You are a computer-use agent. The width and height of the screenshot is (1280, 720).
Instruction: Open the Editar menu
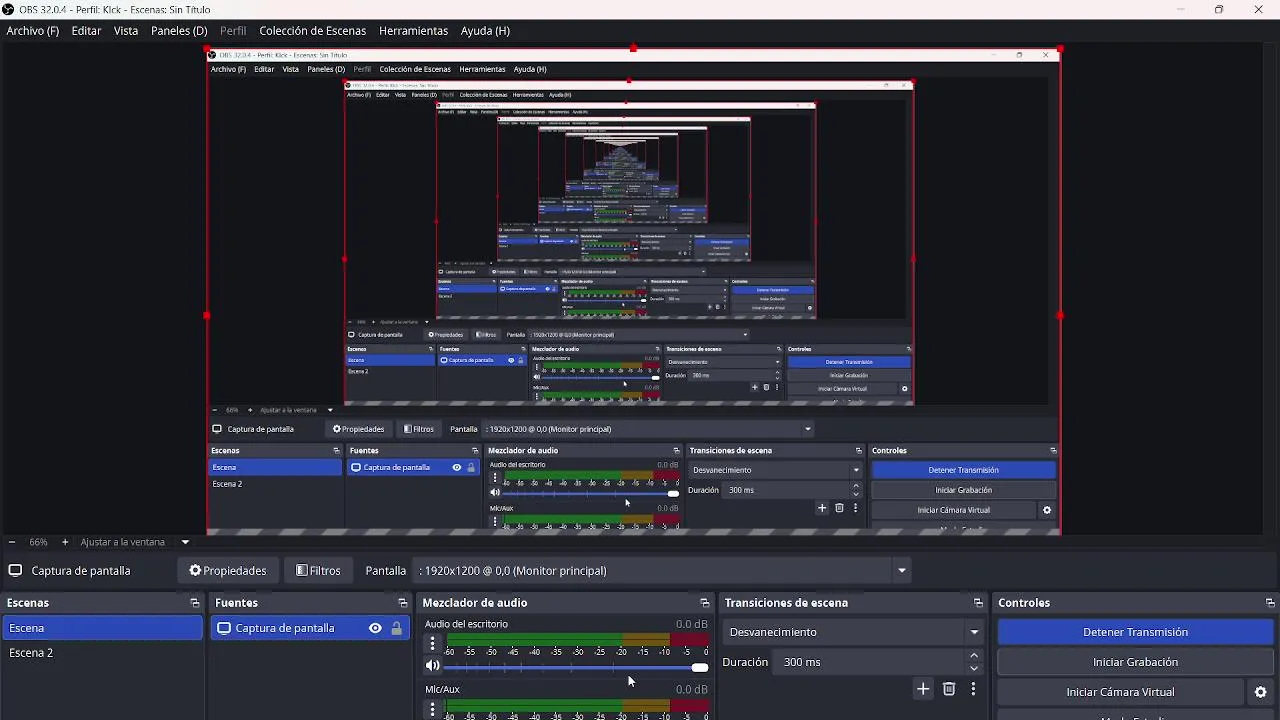(x=86, y=31)
